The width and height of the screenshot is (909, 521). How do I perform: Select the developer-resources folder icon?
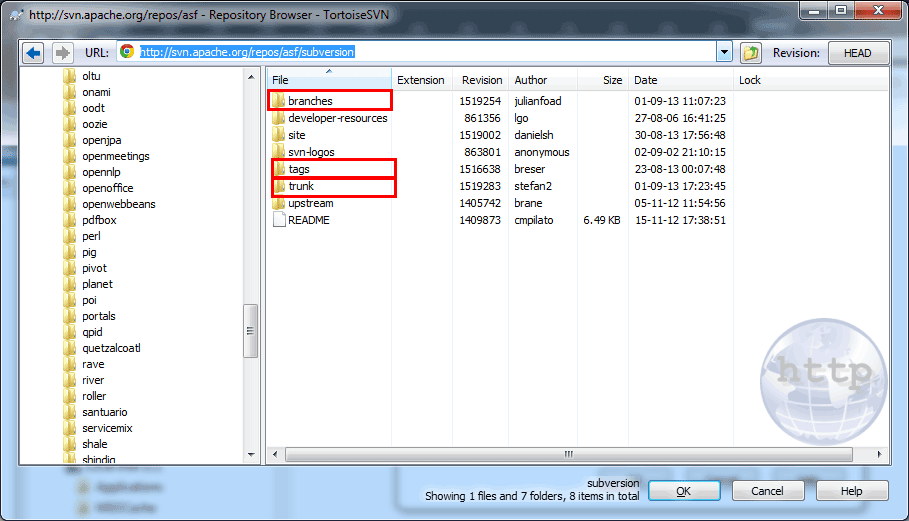[x=279, y=118]
